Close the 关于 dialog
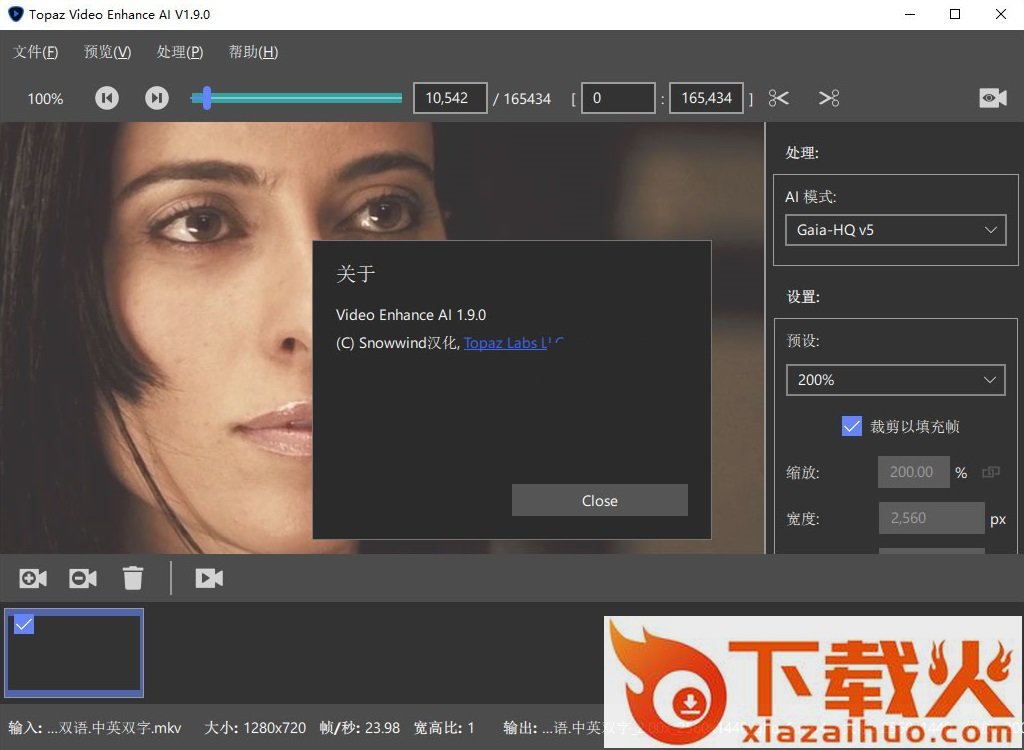Screen dimensions: 1024x750 pyautogui.click(x=600, y=500)
